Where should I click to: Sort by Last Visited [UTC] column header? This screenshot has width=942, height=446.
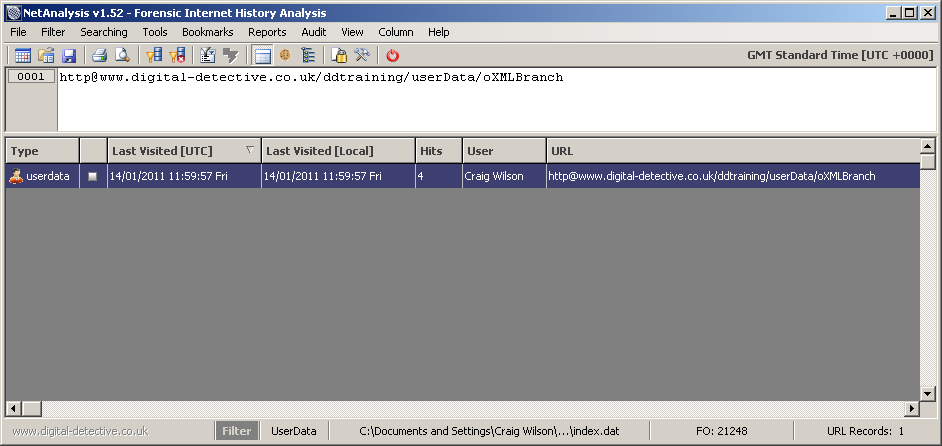click(184, 151)
